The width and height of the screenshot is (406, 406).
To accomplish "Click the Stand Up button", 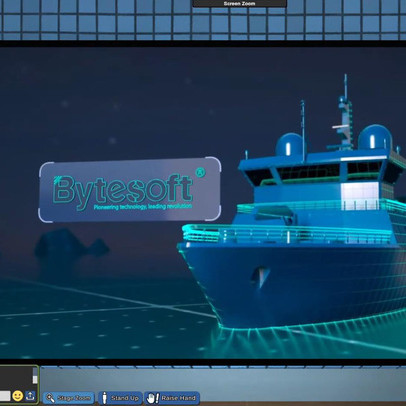I will click(x=120, y=398).
